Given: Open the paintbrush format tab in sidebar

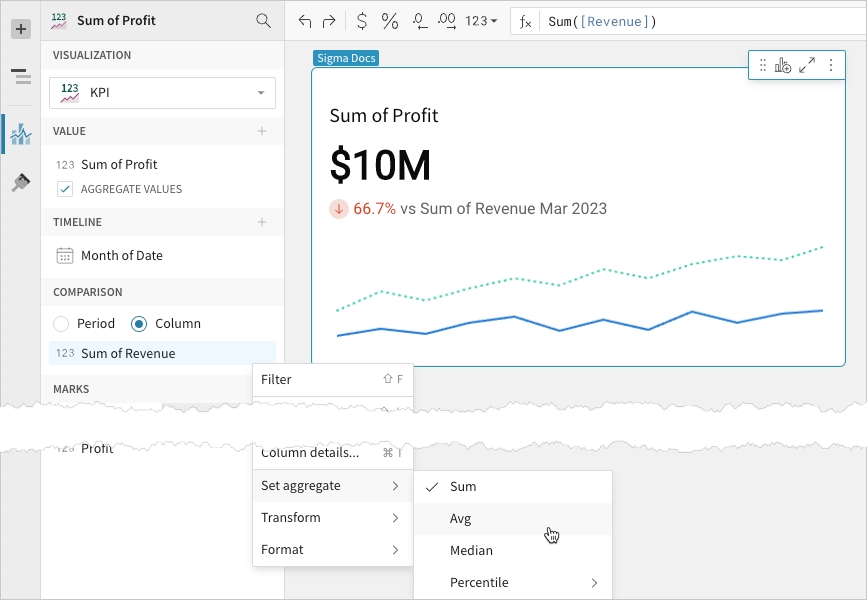Looking at the screenshot, I should coord(20,182).
